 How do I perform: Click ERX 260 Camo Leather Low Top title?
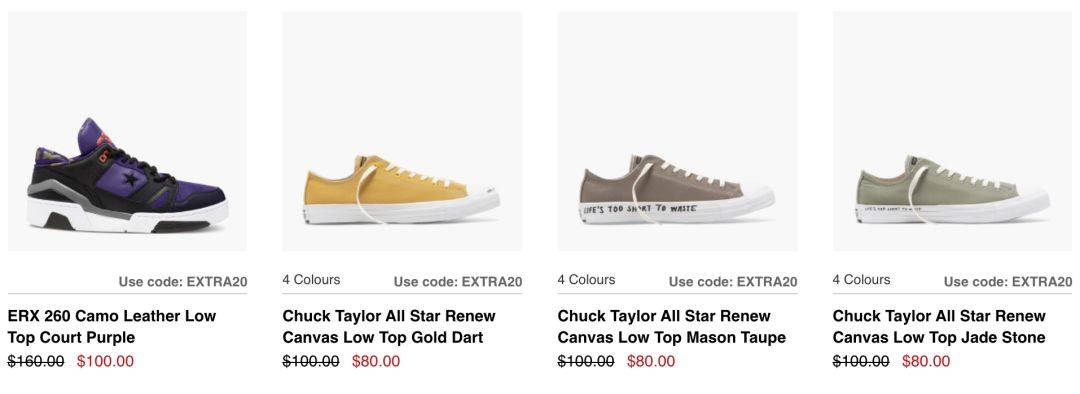point(112,326)
